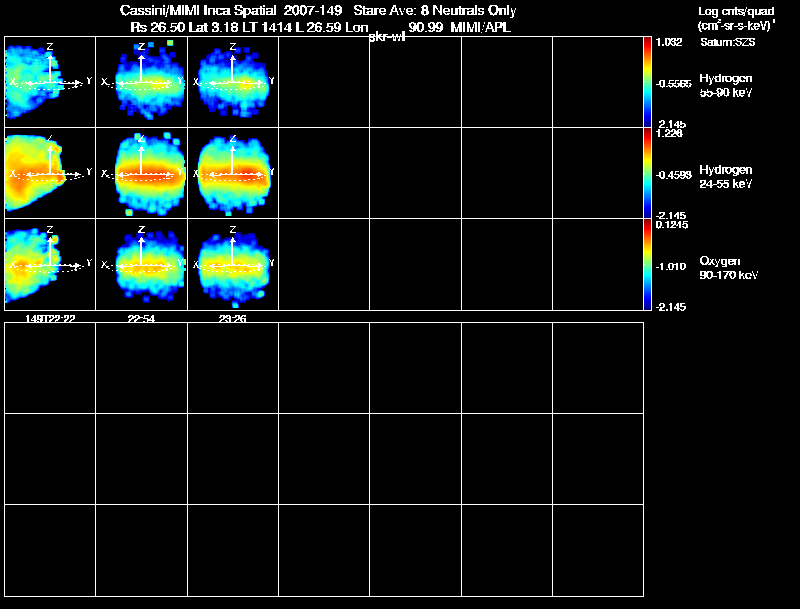The image size is (800, 609).
Task: Select the Oxygen 90-170 keV image at 23:26
Action: (233, 264)
